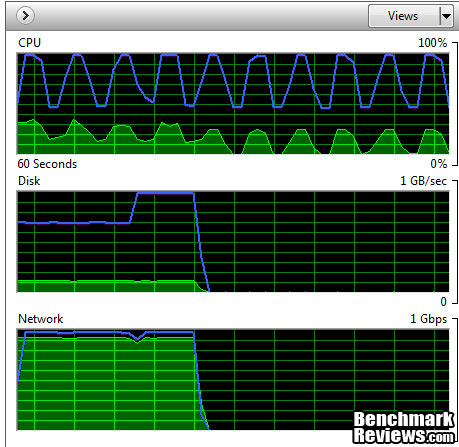Click the Network graph label
The image size is (459, 447).
tap(41, 319)
